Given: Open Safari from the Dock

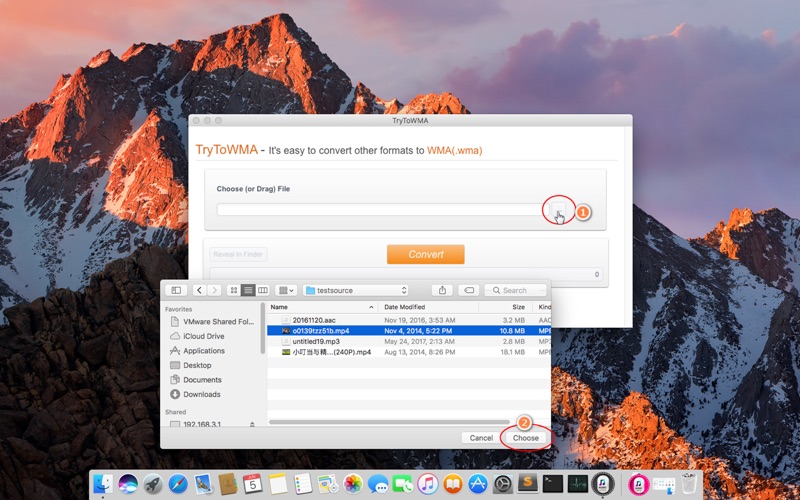Looking at the screenshot, I should click(178, 484).
